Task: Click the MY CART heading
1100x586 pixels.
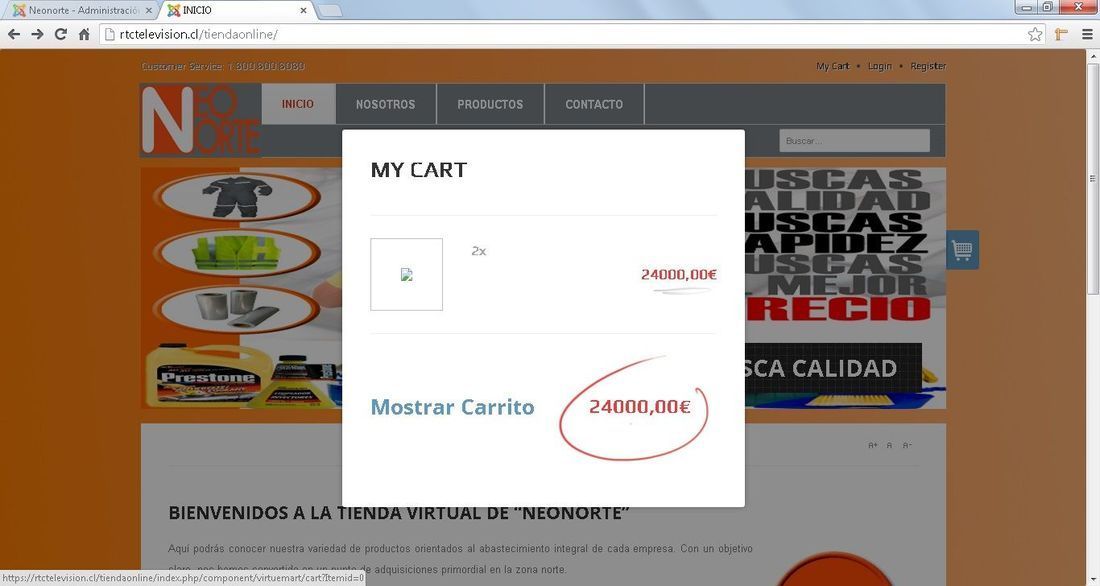Action: tap(419, 170)
